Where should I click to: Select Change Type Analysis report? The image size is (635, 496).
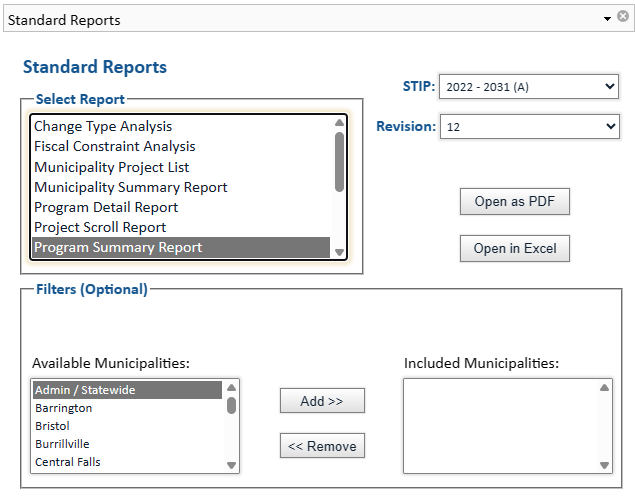pyautogui.click(x=181, y=126)
